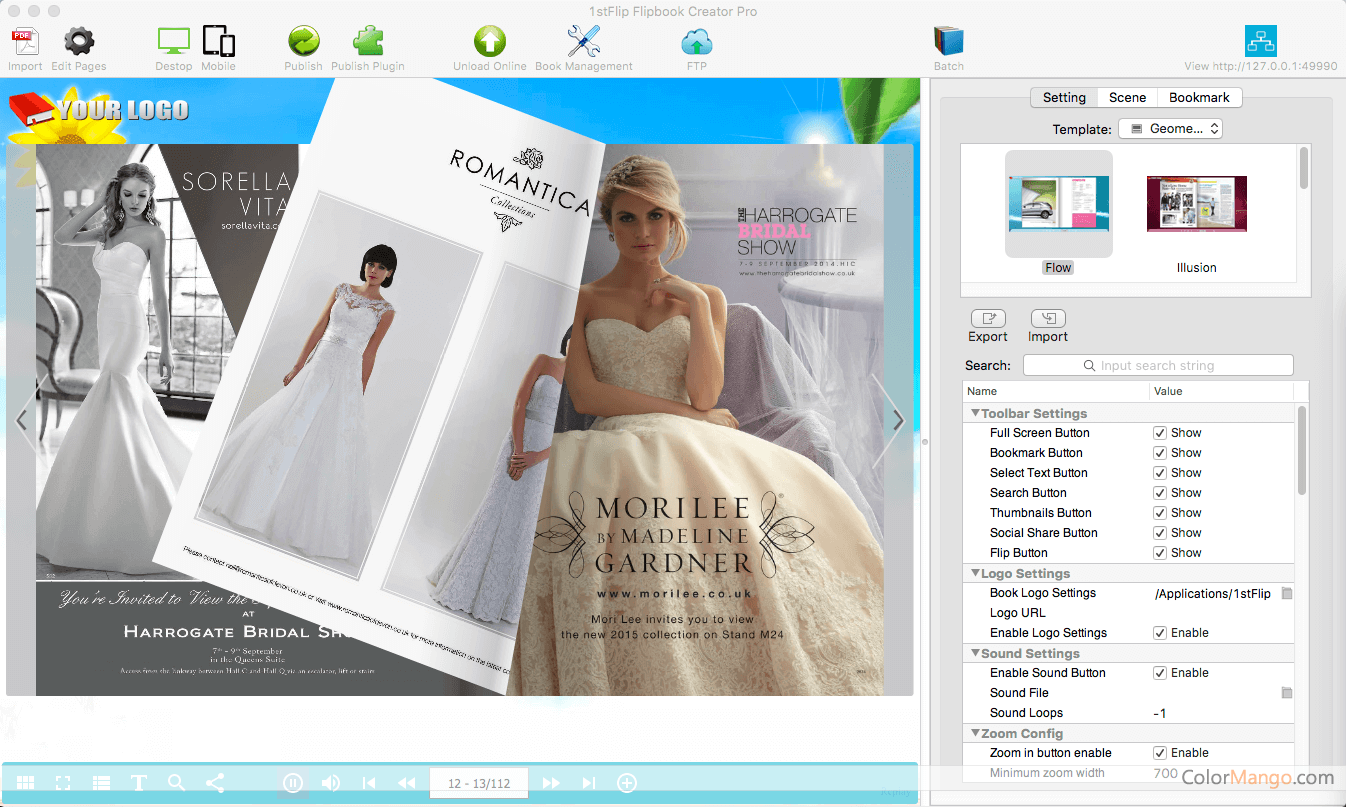Viewport: 1346px width, 807px height.
Task: Select the Logo URL row
Action: (1129, 613)
